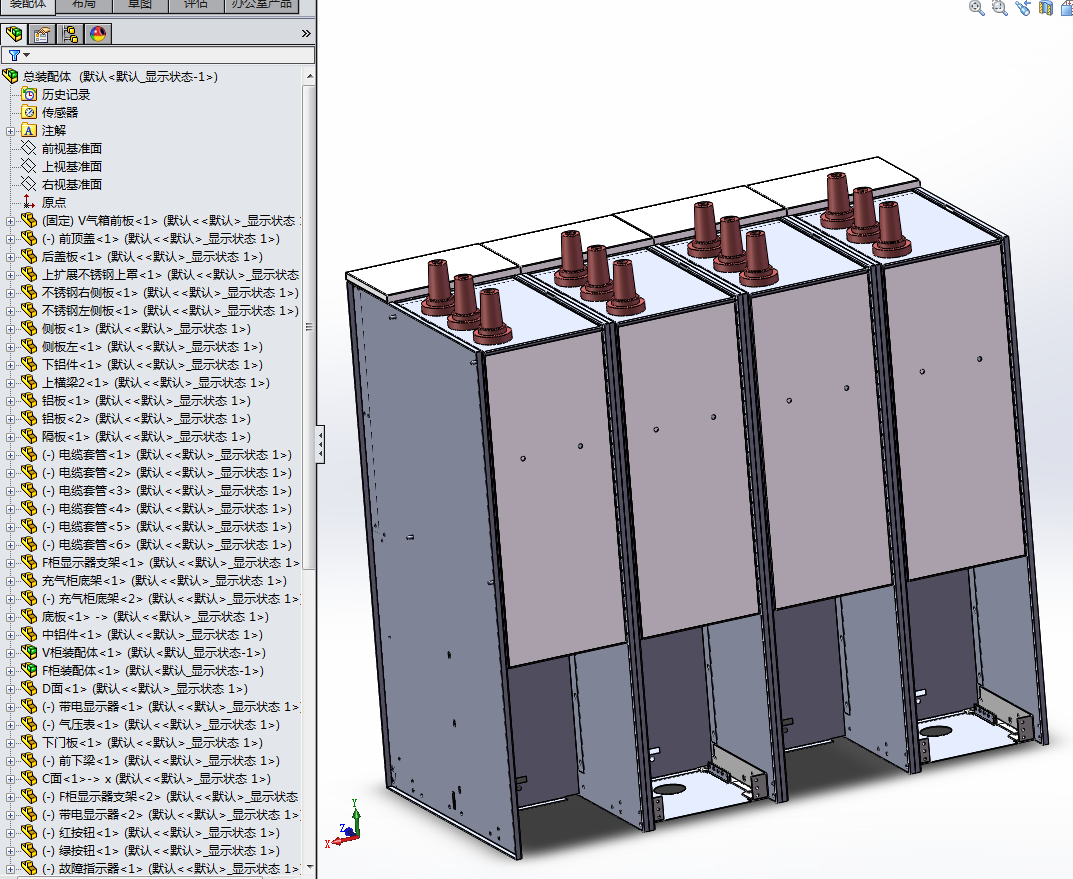Select 电缆套管<6> in the tree
Image resolution: width=1073 pixels, height=879 pixels.
[166, 545]
